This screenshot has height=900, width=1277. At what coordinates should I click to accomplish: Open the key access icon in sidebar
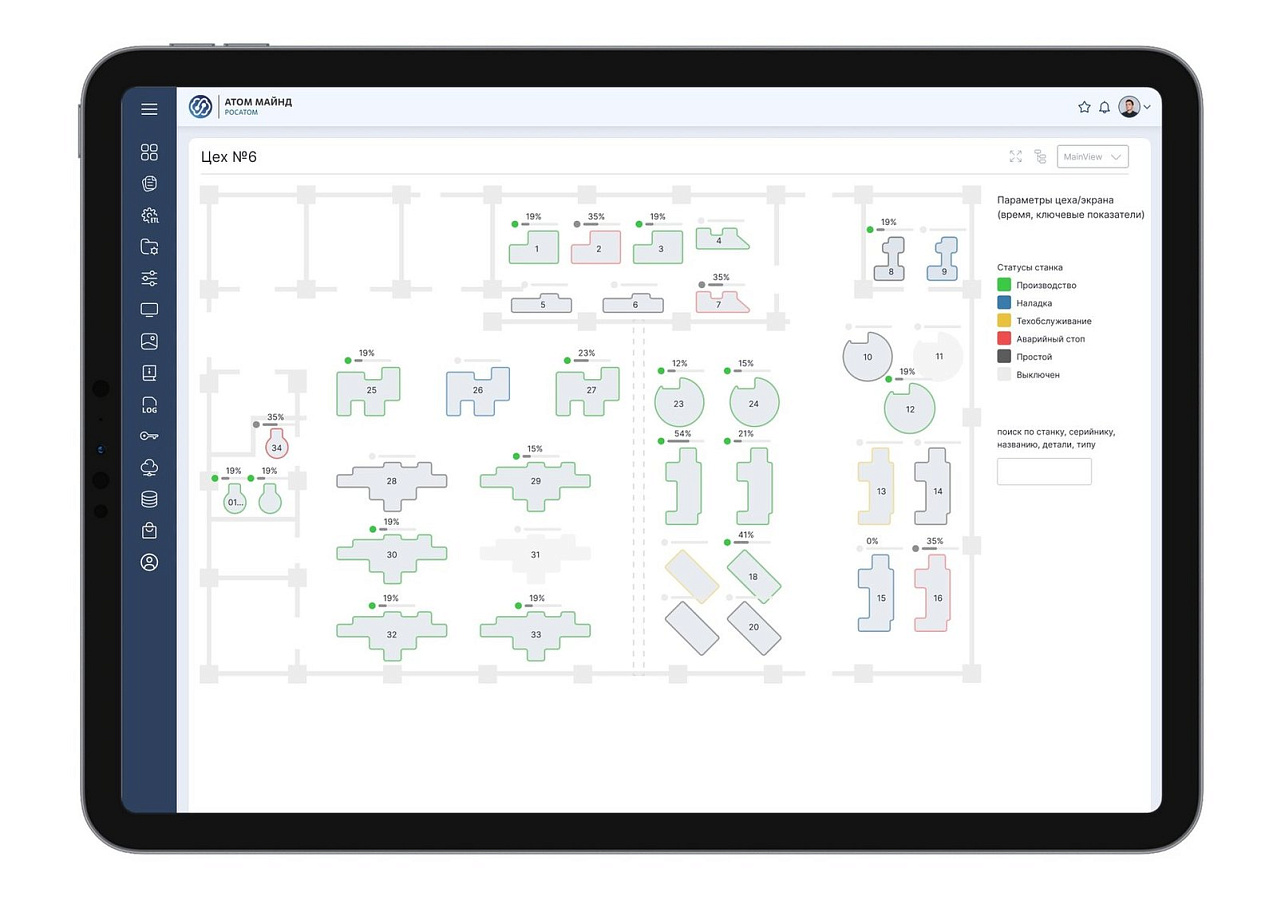tap(149, 436)
